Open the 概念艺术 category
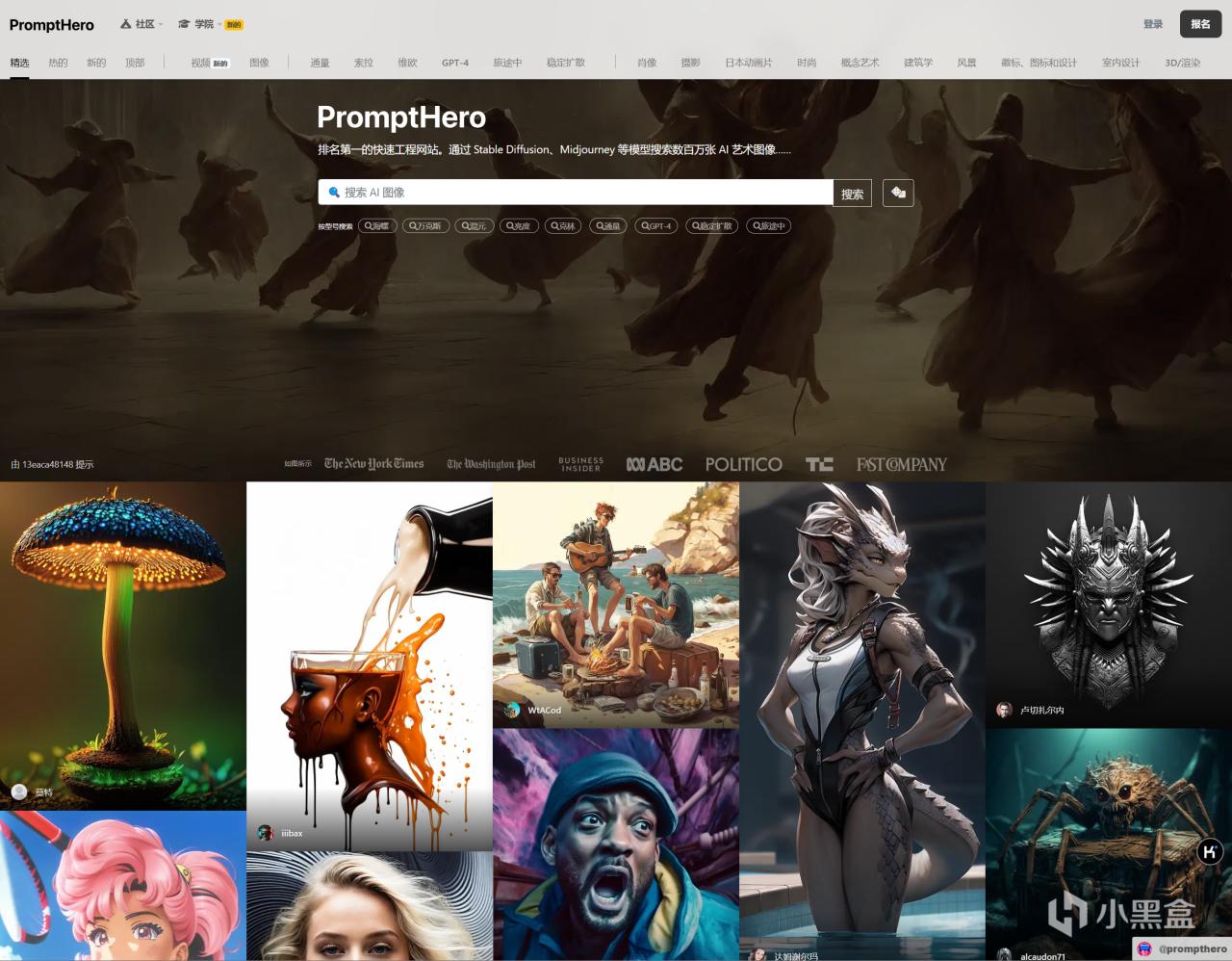 pos(860,63)
